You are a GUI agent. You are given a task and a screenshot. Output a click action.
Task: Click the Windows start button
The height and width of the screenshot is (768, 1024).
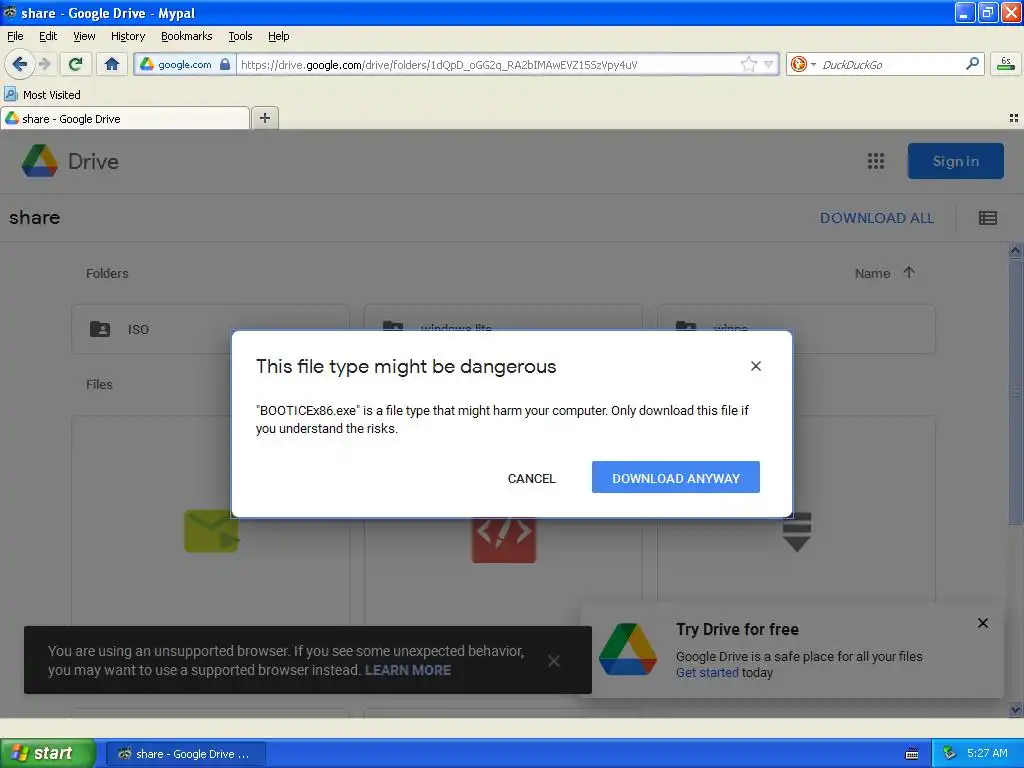47,754
